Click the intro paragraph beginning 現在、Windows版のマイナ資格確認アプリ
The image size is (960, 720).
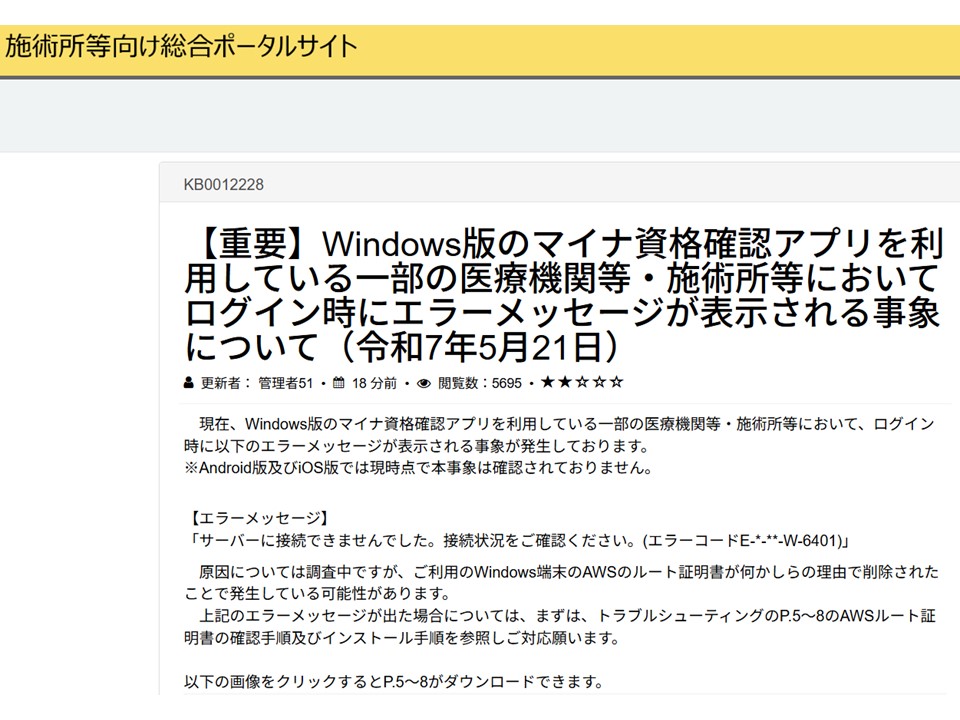coord(559,435)
